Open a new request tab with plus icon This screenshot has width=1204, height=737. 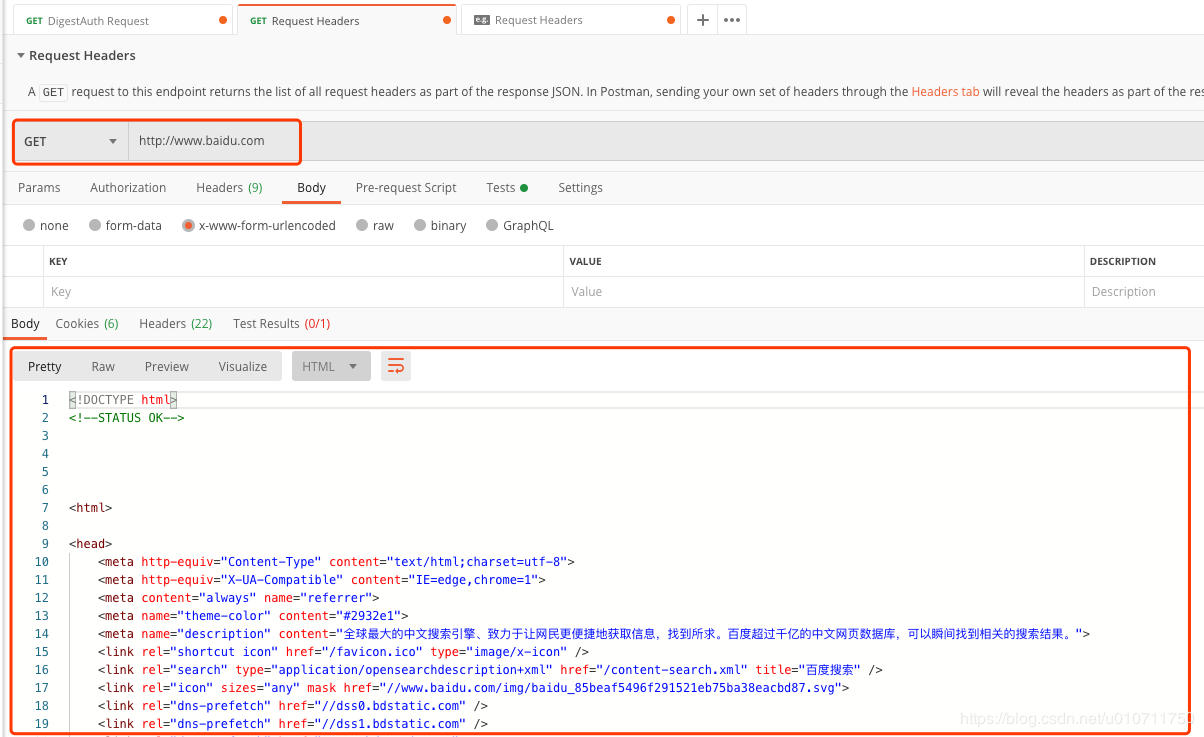coord(703,20)
